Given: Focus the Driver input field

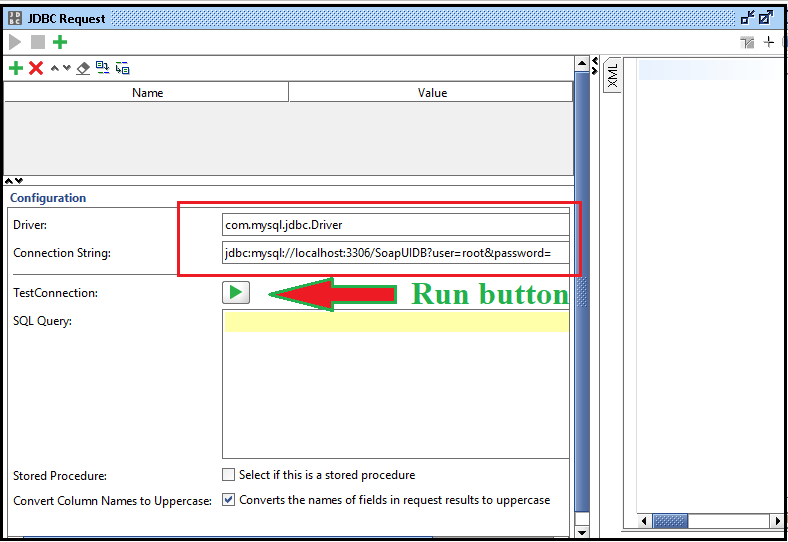Looking at the screenshot, I should [396, 225].
